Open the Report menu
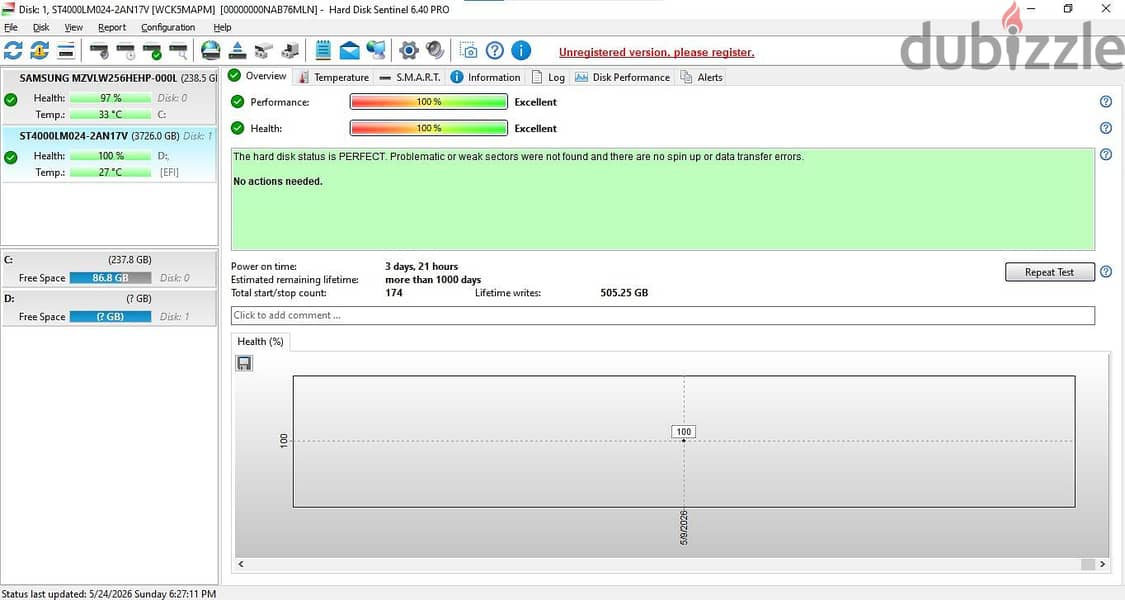The width and height of the screenshot is (1125, 600). pos(112,27)
